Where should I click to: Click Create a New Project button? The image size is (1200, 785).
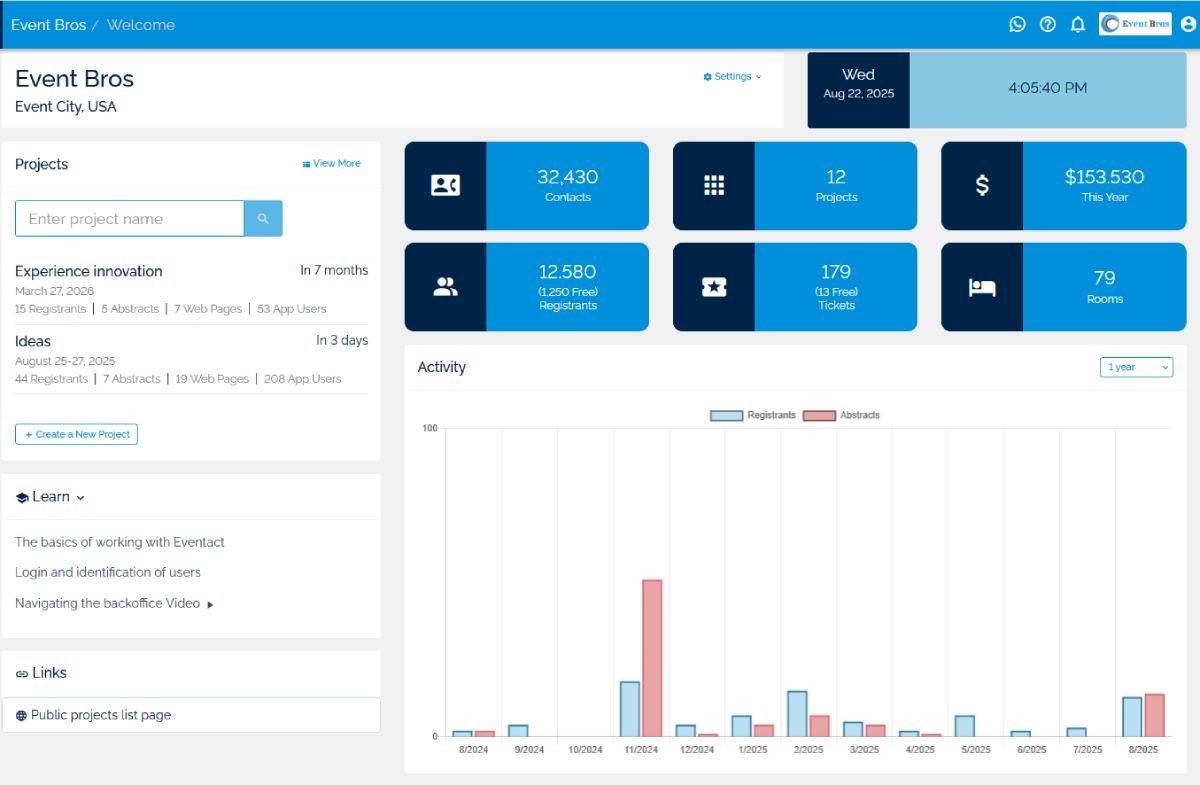pyautogui.click(x=76, y=434)
